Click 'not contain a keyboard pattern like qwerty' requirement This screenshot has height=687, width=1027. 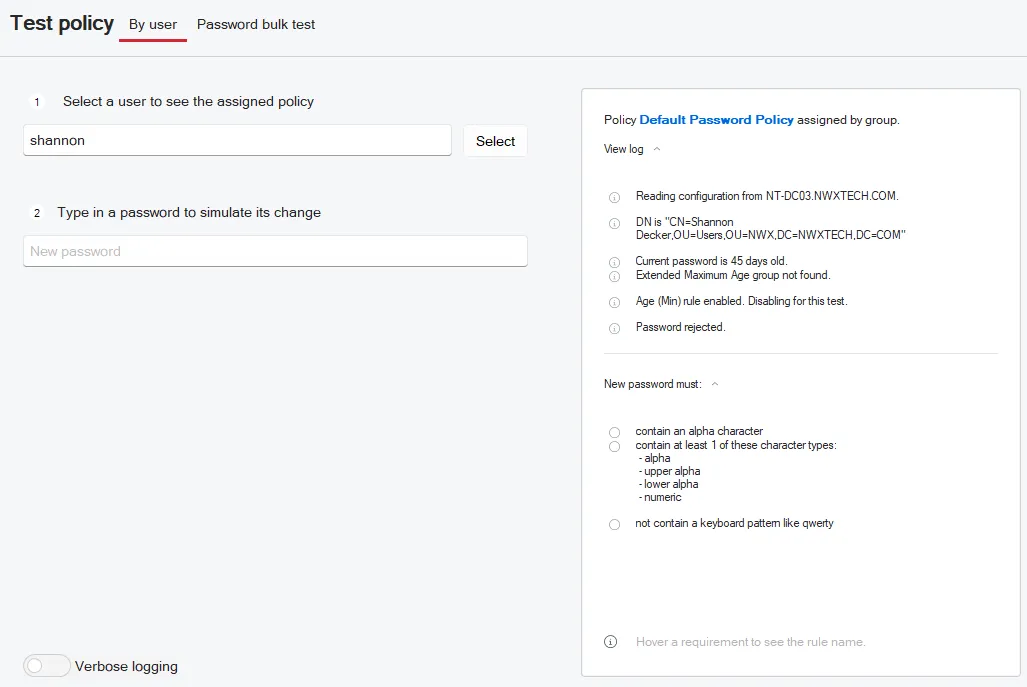point(734,523)
